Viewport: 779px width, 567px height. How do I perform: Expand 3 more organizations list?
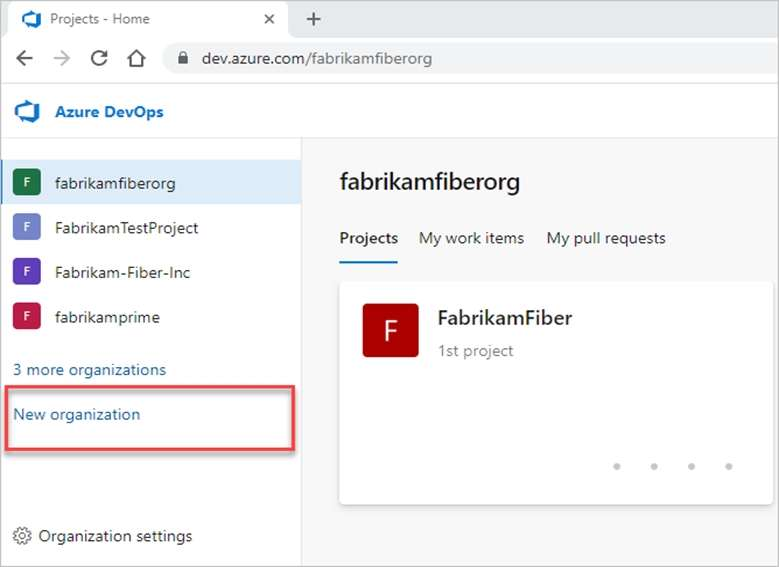tap(89, 370)
